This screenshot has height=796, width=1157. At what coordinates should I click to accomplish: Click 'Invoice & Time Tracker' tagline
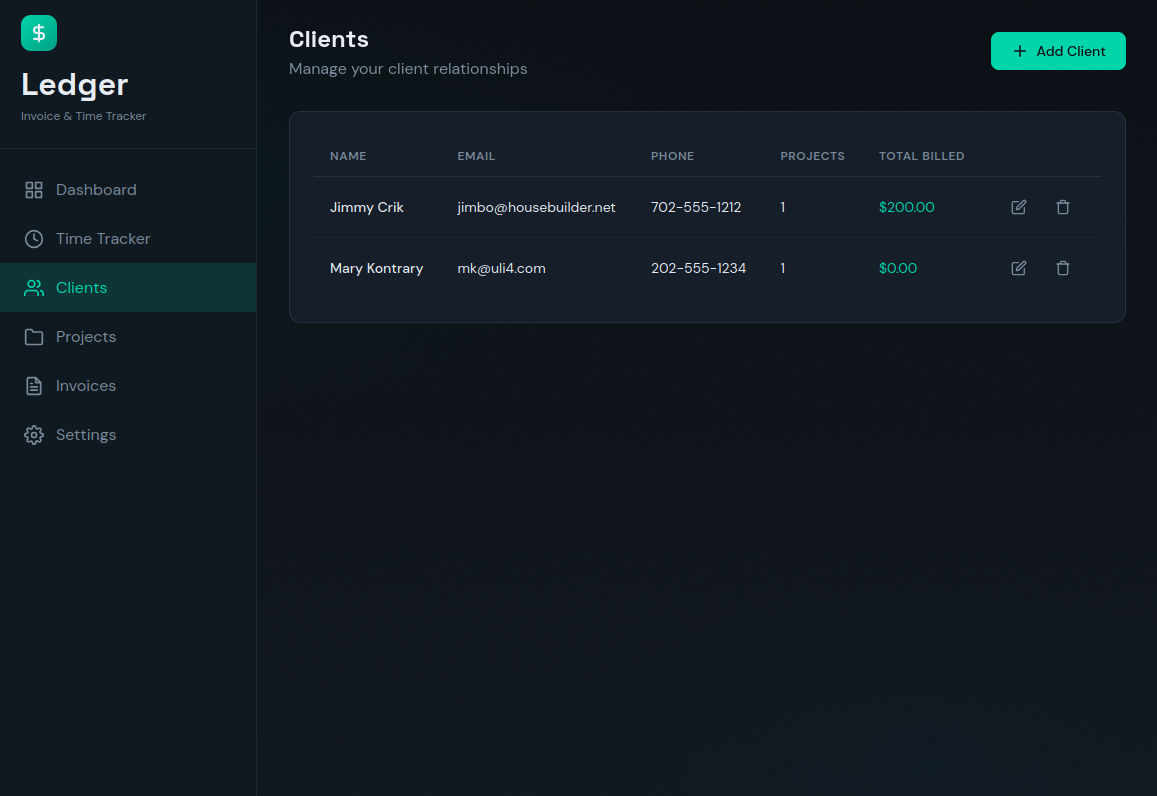click(83, 116)
